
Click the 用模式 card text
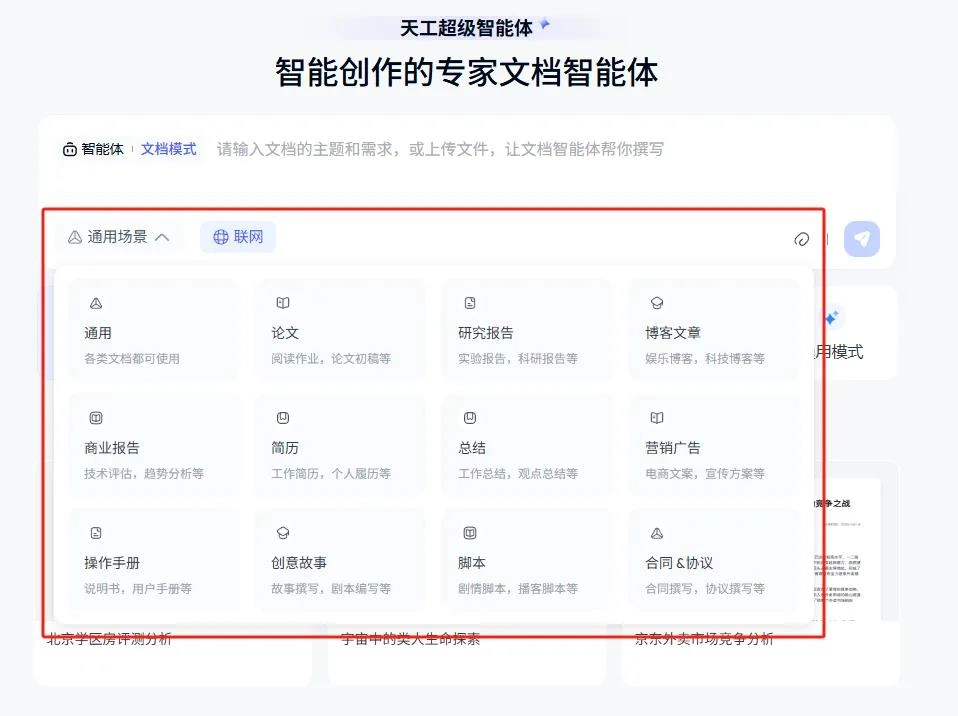[839, 352]
